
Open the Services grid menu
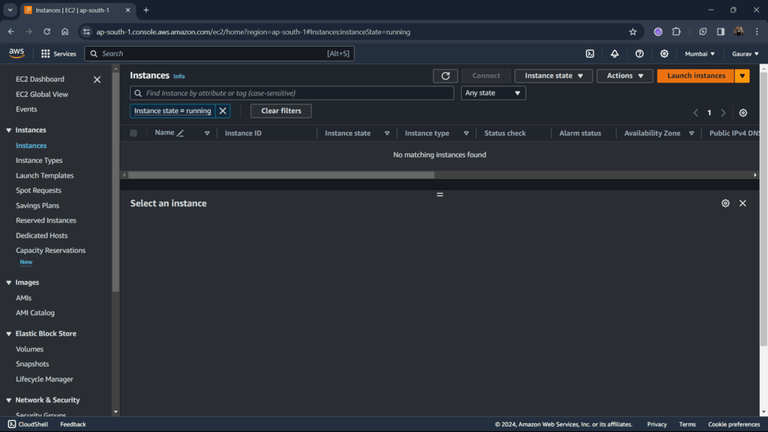point(58,54)
